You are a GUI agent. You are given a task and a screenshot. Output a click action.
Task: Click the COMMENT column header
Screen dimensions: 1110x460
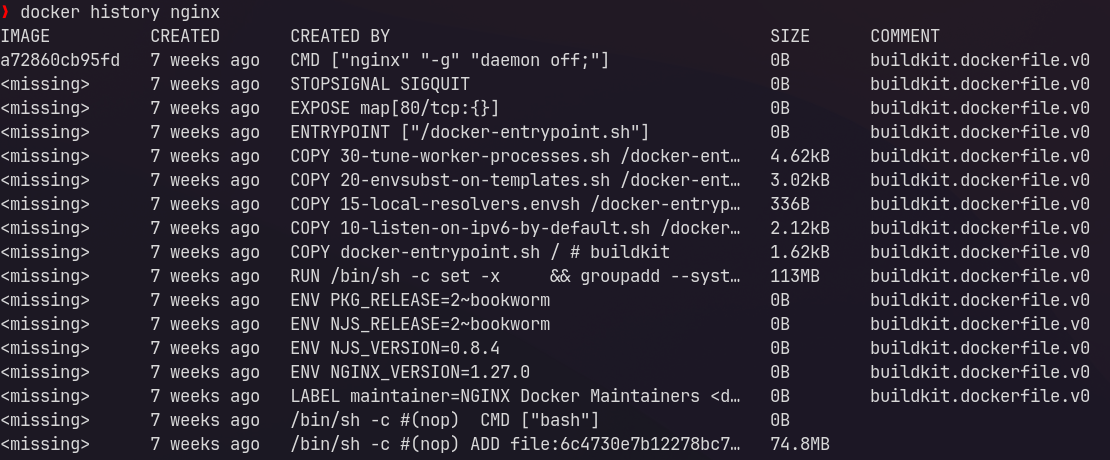point(905,36)
